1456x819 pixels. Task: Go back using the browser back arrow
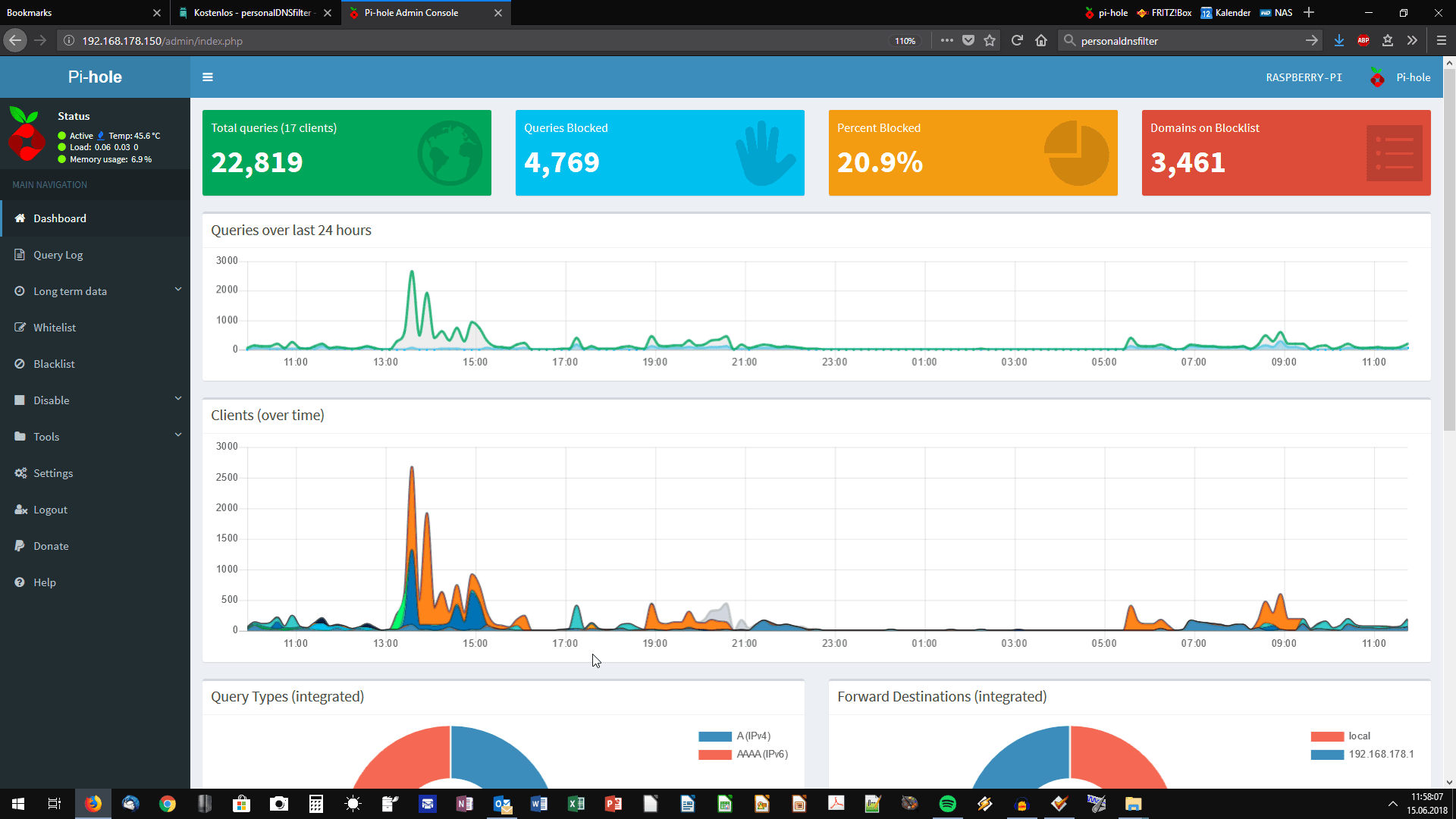coord(15,41)
